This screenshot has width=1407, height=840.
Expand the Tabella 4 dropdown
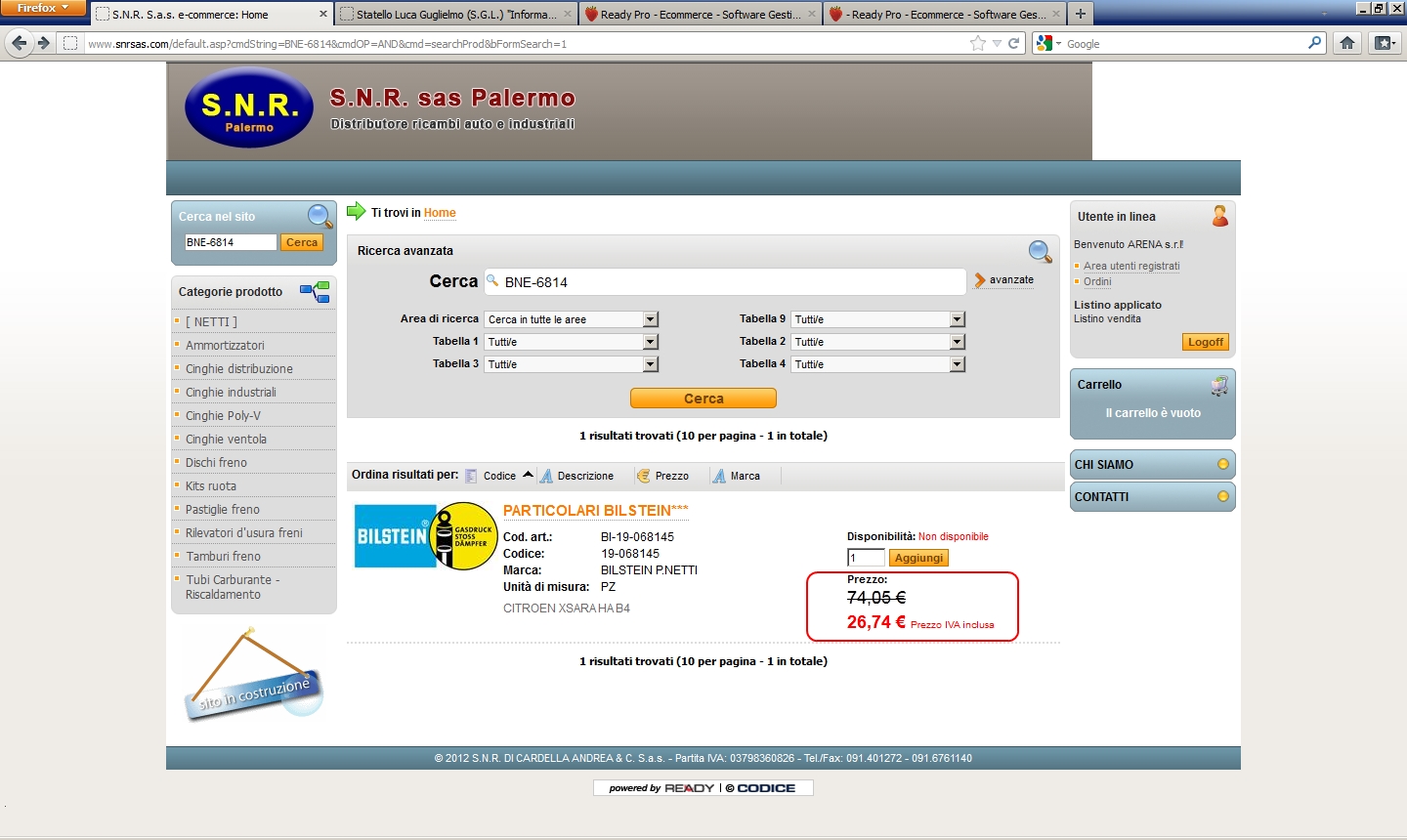pyautogui.click(x=878, y=364)
